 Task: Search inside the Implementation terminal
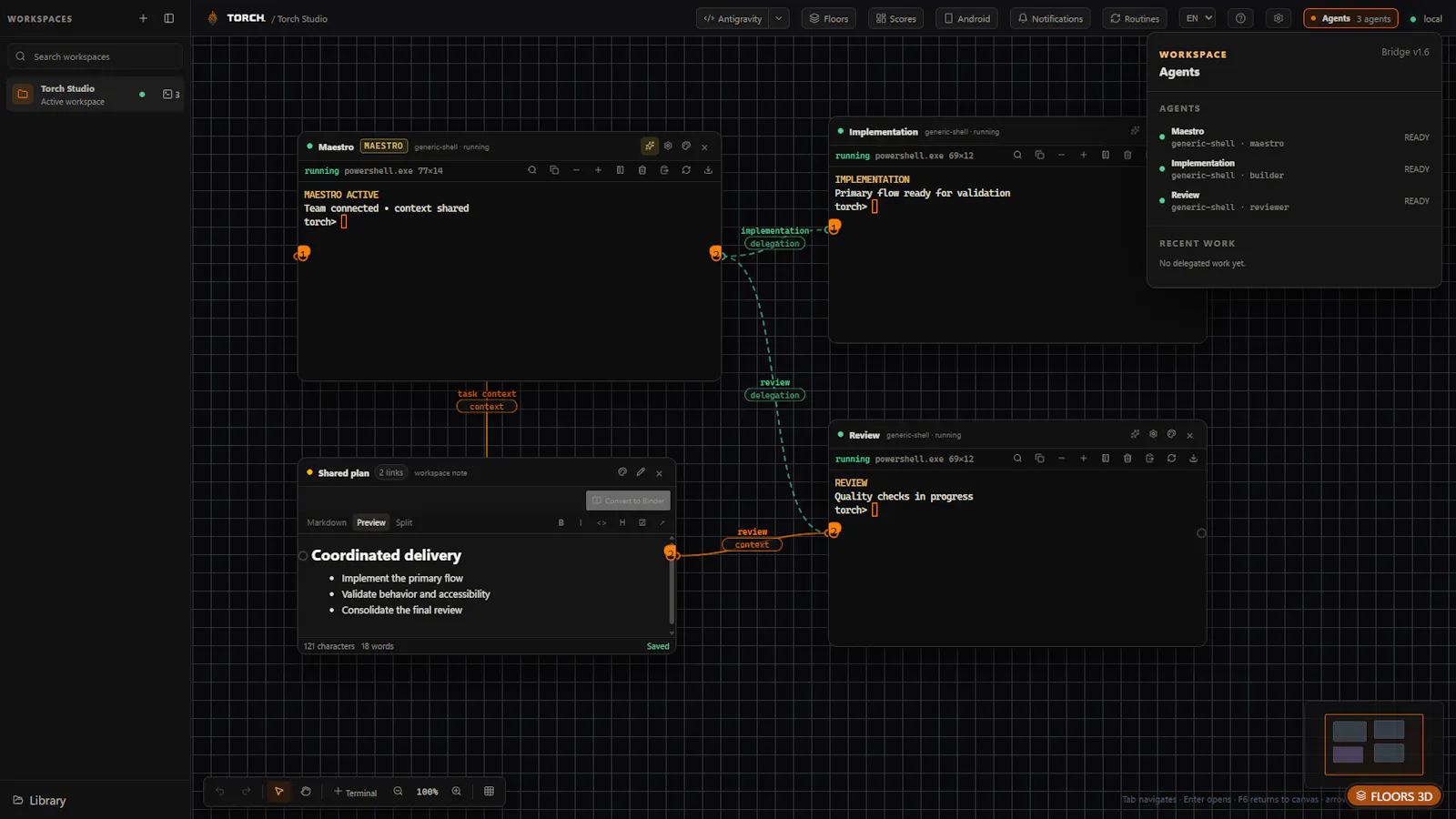(1017, 156)
